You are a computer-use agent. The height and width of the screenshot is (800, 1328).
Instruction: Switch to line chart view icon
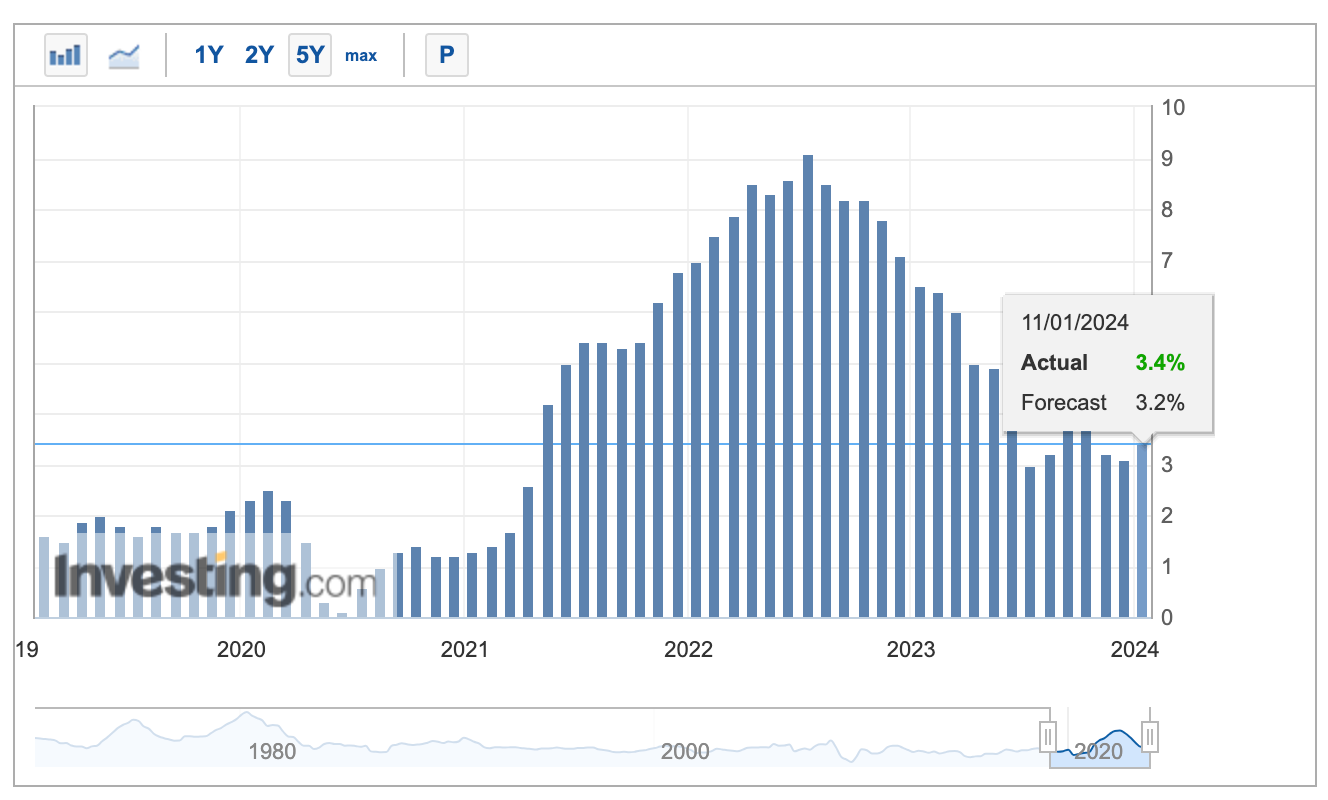125,55
